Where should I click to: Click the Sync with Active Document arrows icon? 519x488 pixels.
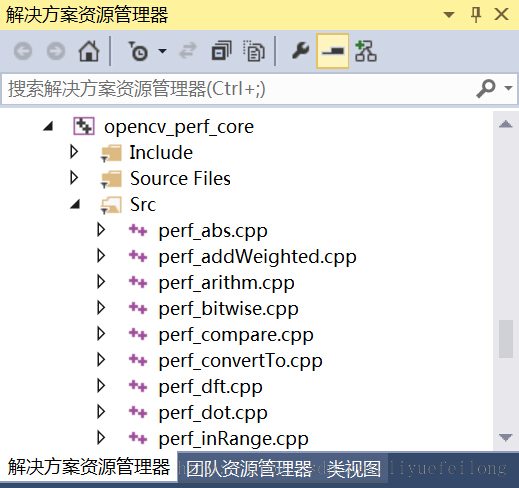(188, 51)
